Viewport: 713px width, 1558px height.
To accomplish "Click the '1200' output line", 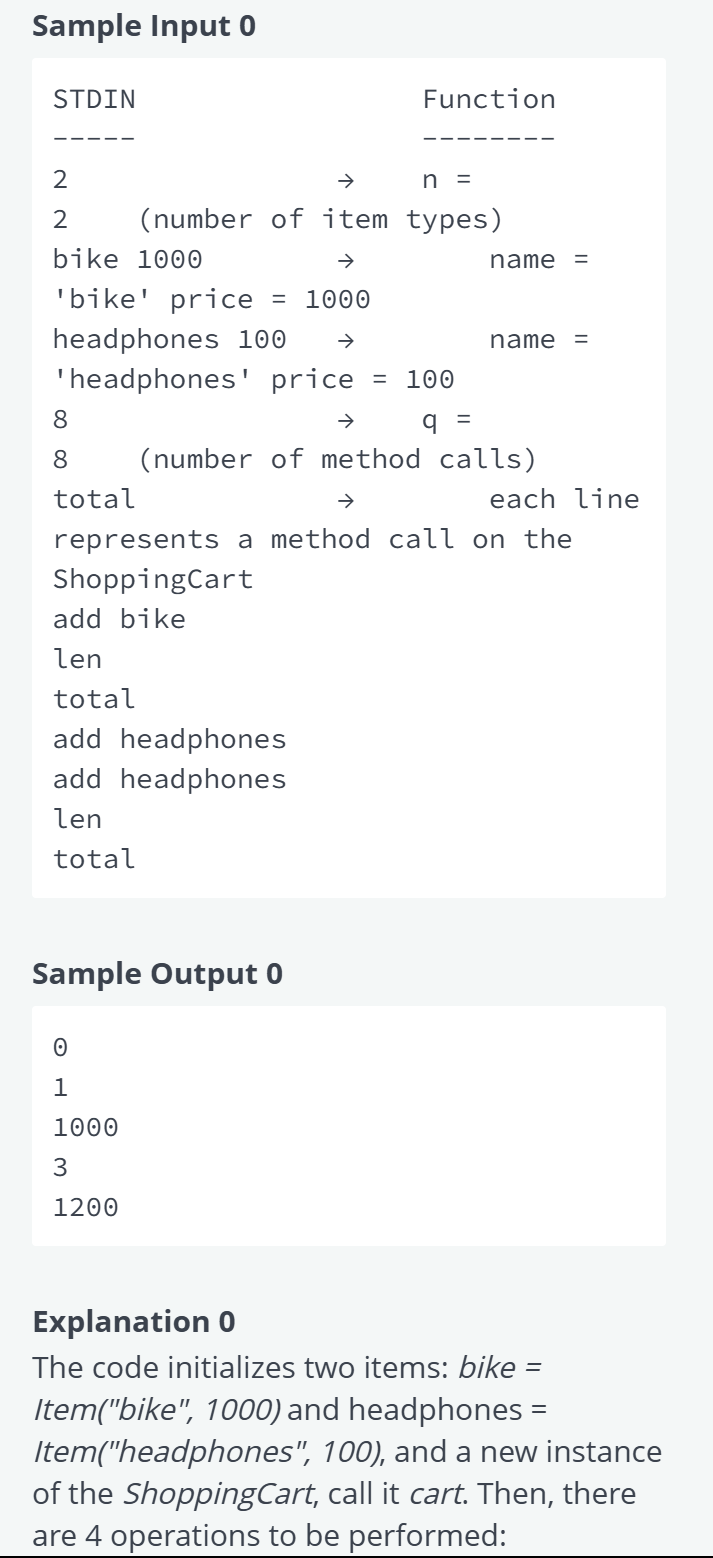I will coord(86,1207).
